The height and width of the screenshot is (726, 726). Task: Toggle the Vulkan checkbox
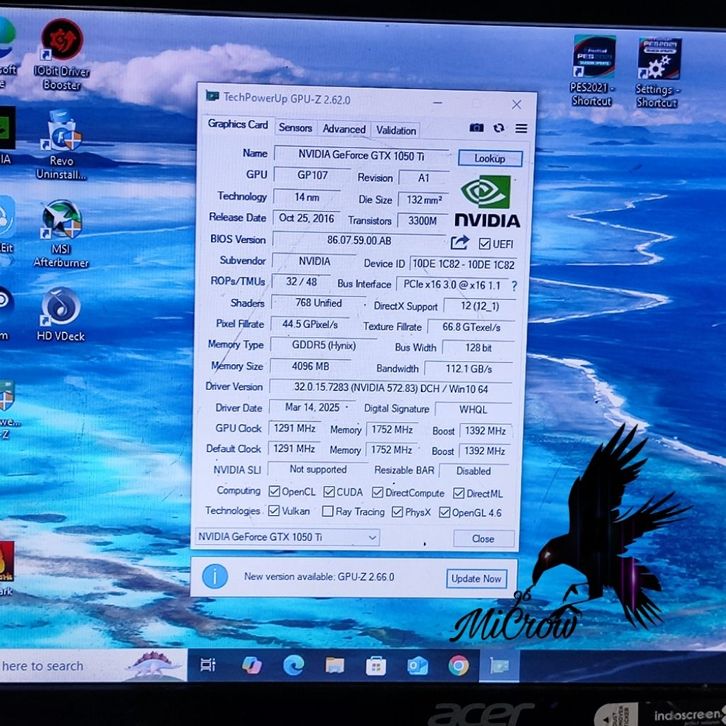(274, 511)
